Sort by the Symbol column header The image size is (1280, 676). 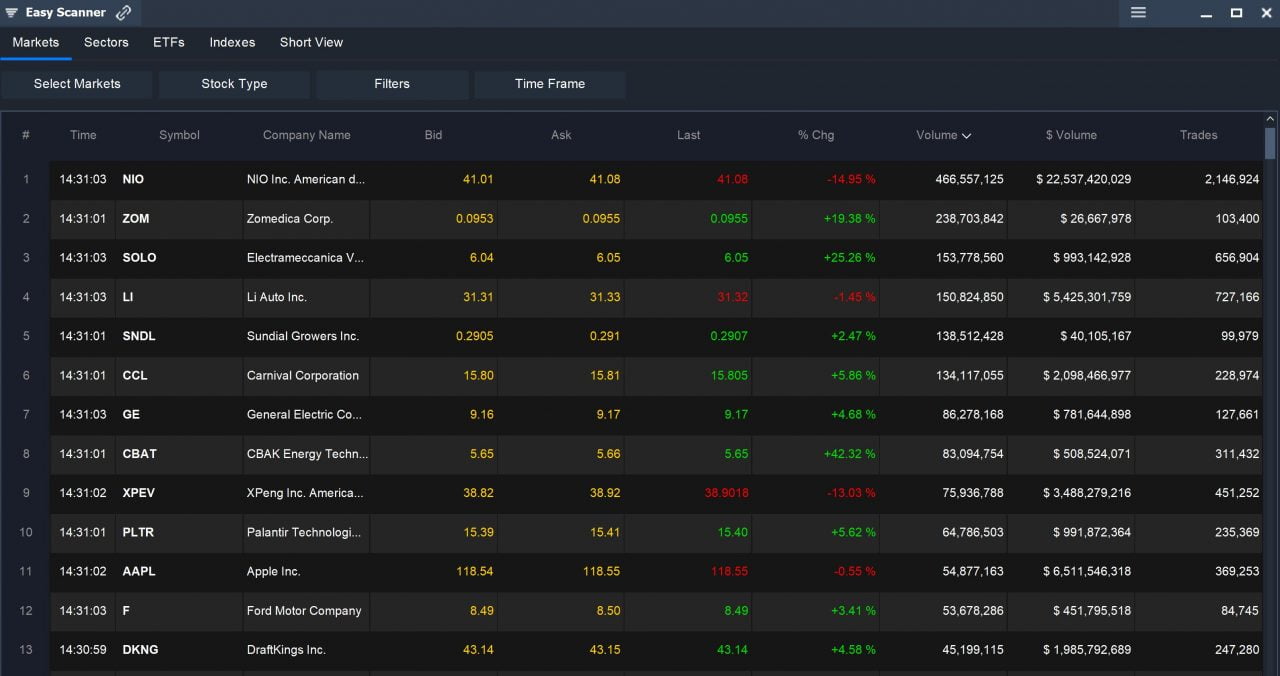179,135
